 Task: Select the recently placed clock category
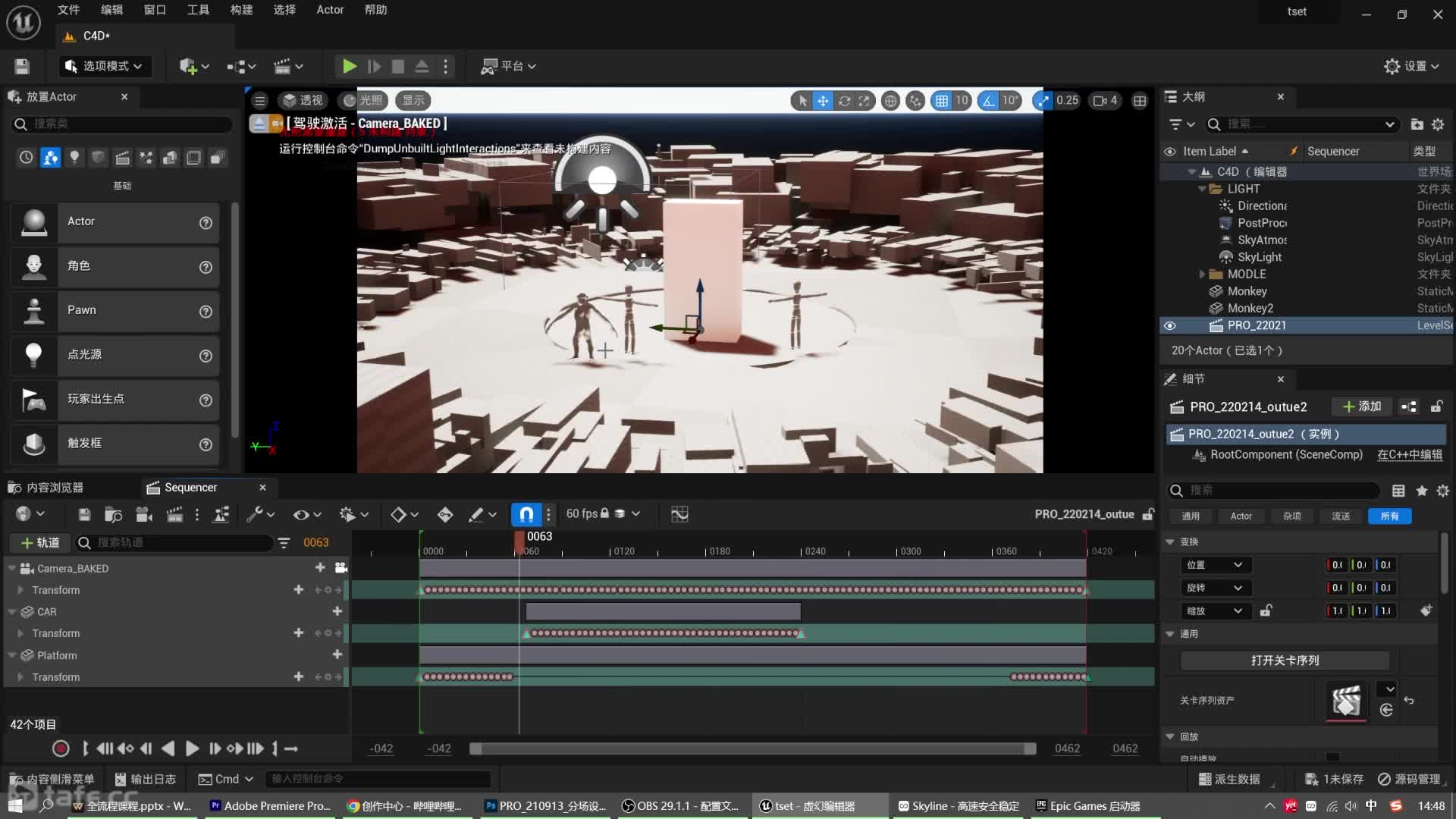[26, 158]
